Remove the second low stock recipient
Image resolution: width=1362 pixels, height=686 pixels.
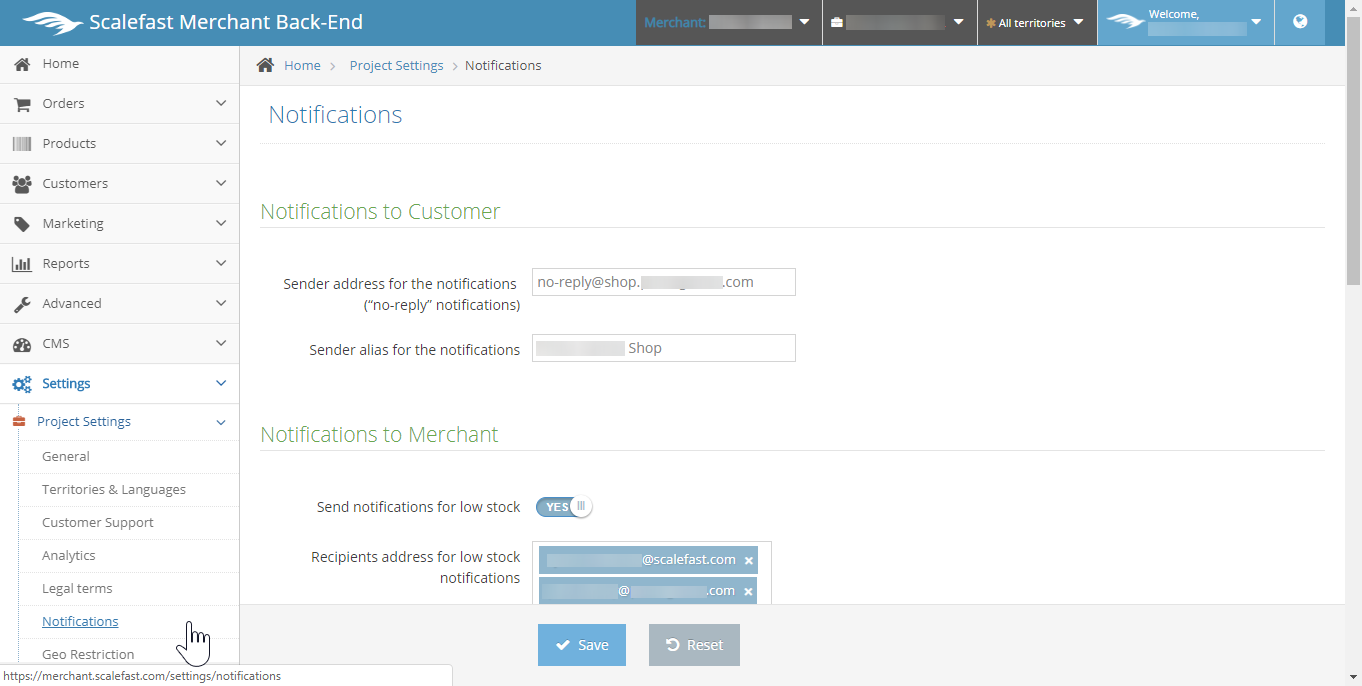tap(748, 592)
